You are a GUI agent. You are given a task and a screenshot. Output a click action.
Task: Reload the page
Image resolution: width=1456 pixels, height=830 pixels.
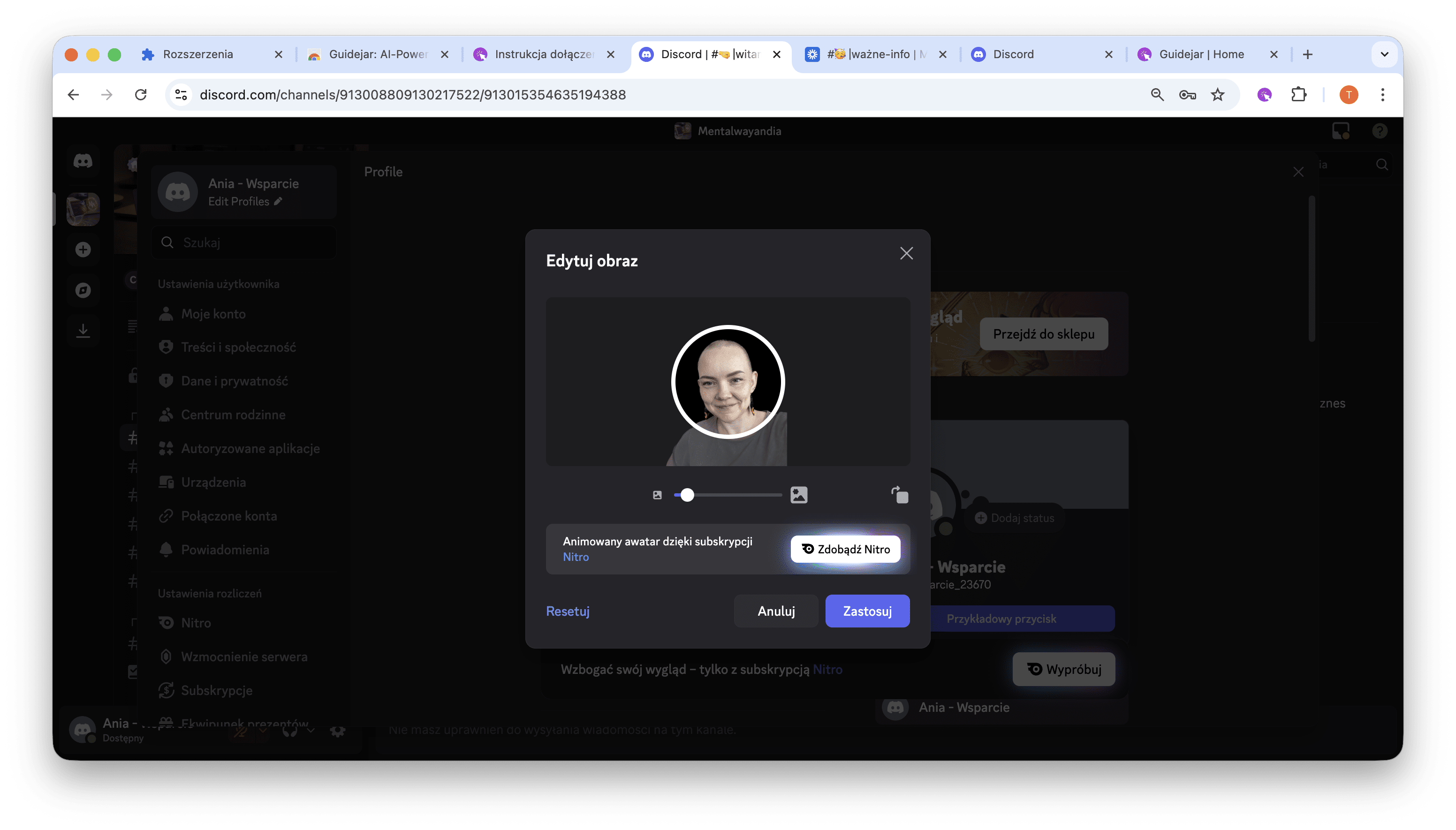click(x=141, y=95)
